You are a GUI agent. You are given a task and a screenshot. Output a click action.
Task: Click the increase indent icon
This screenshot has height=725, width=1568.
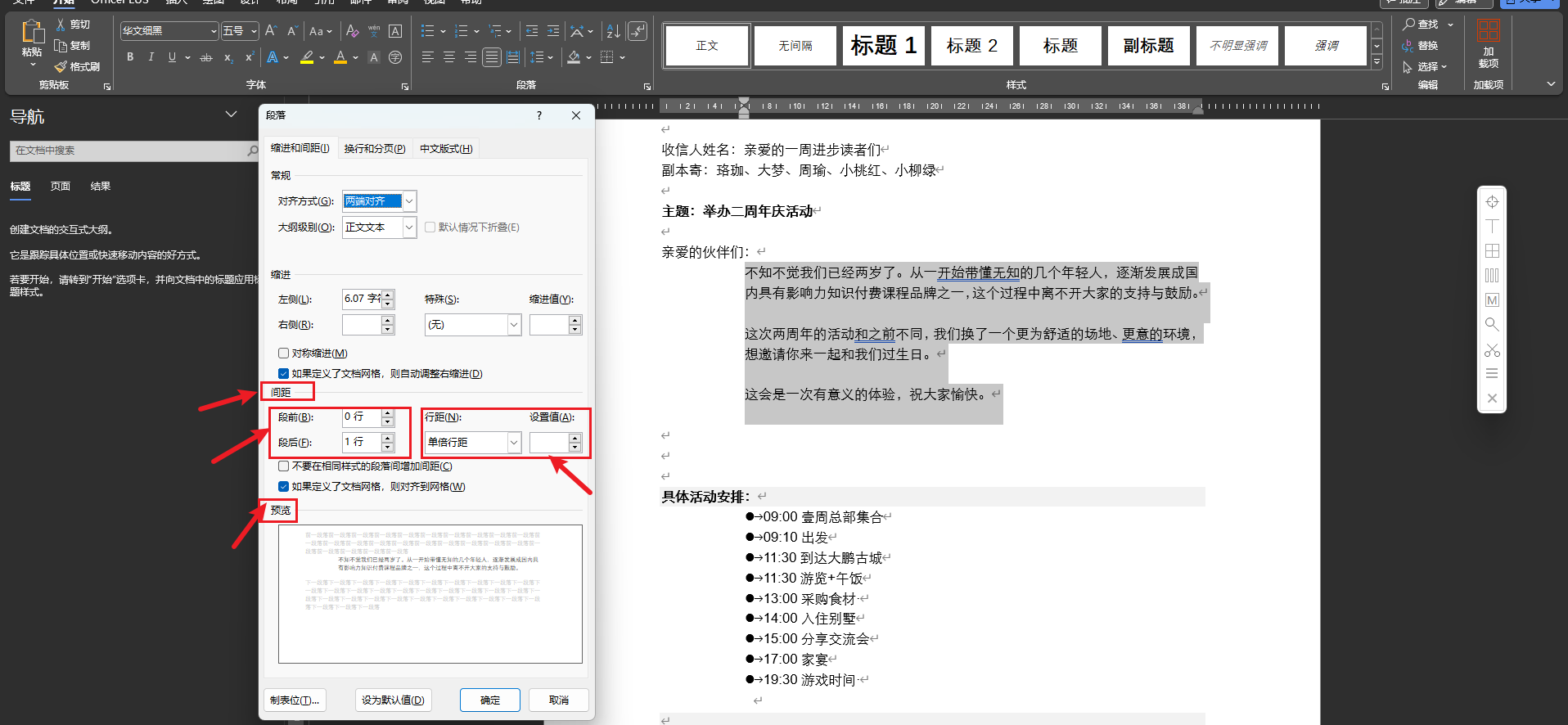click(x=553, y=31)
